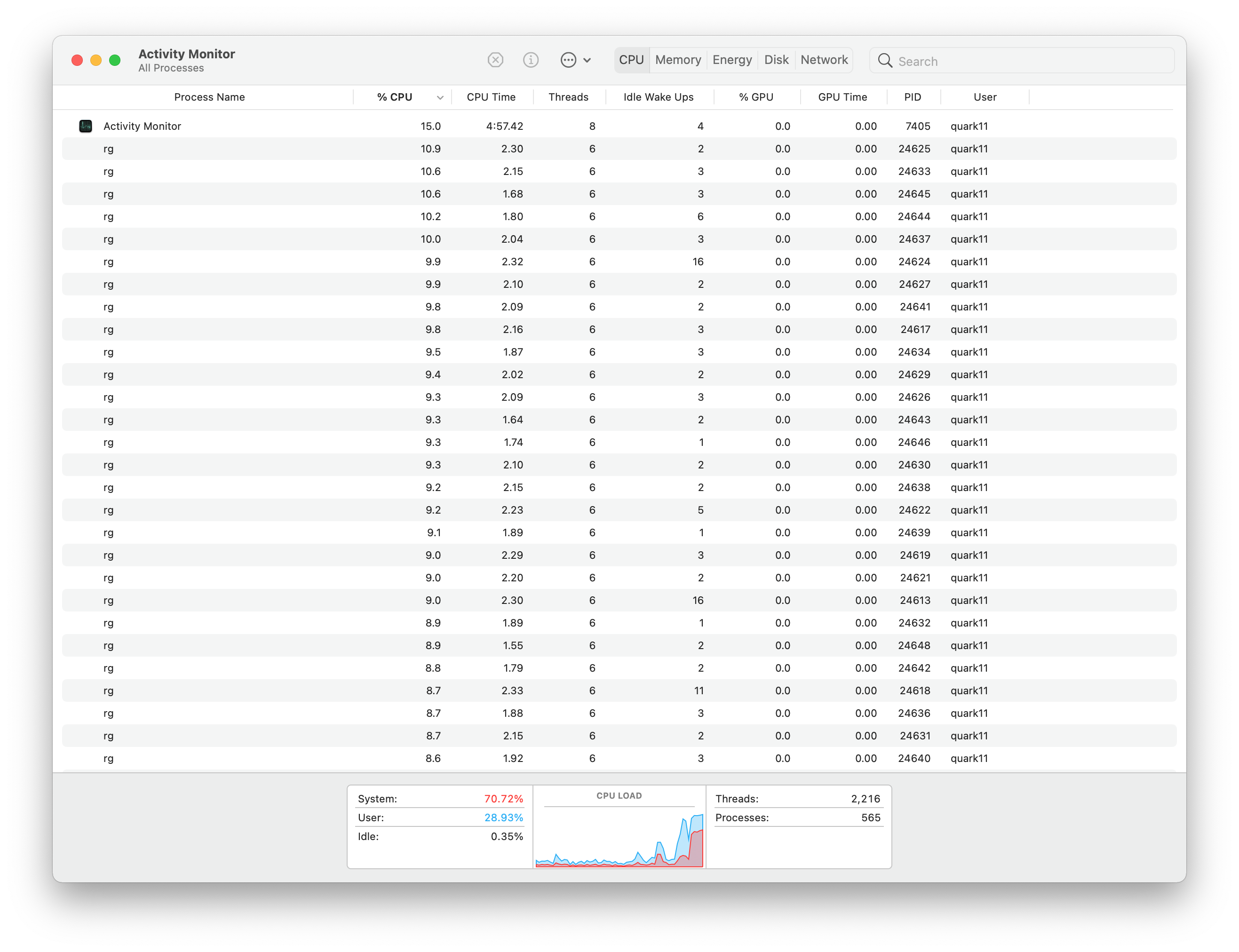Select rg process with PID 24632
The image size is (1239, 952).
(x=619, y=623)
